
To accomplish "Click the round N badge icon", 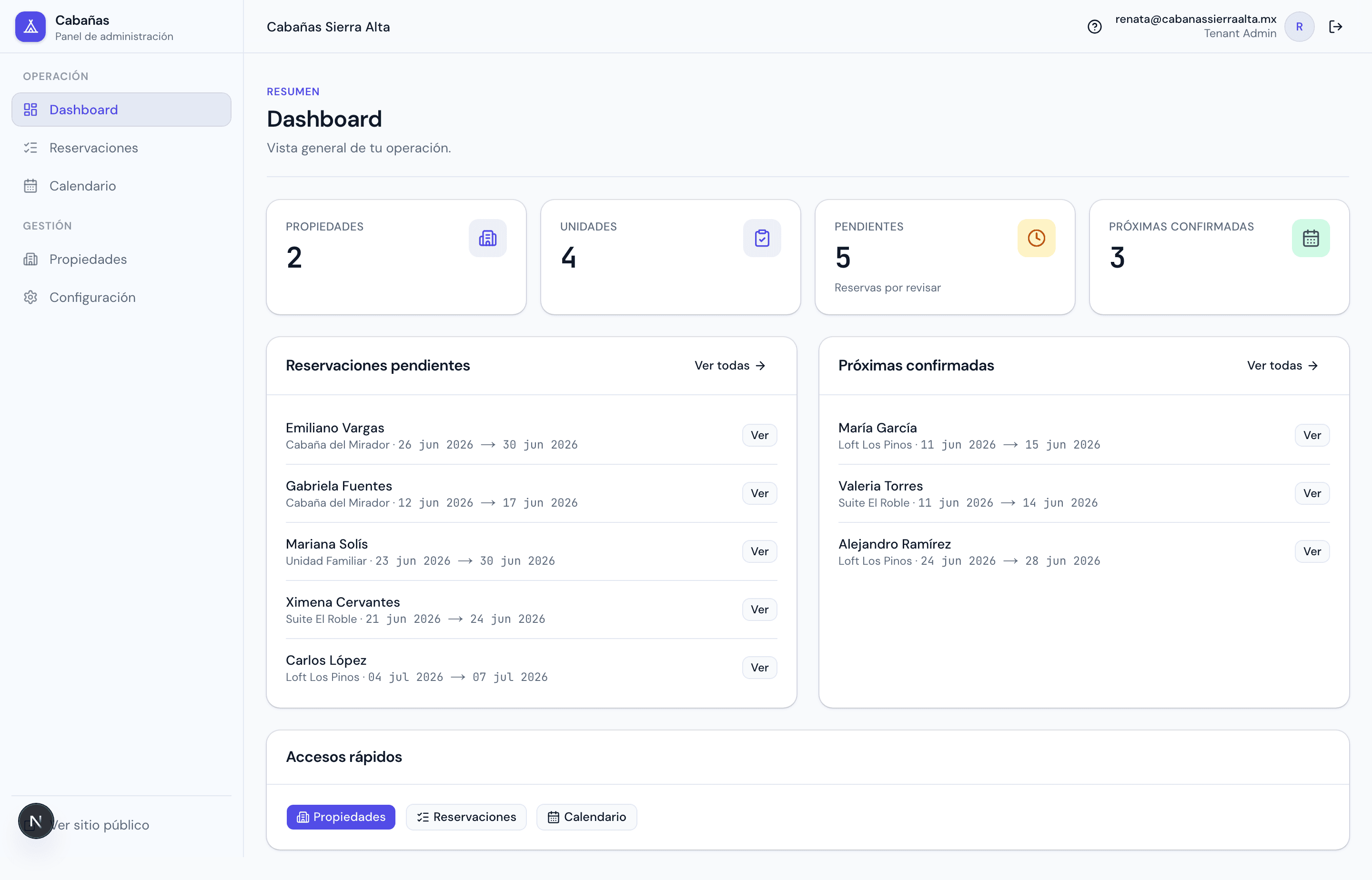I will (x=36, y=821).
